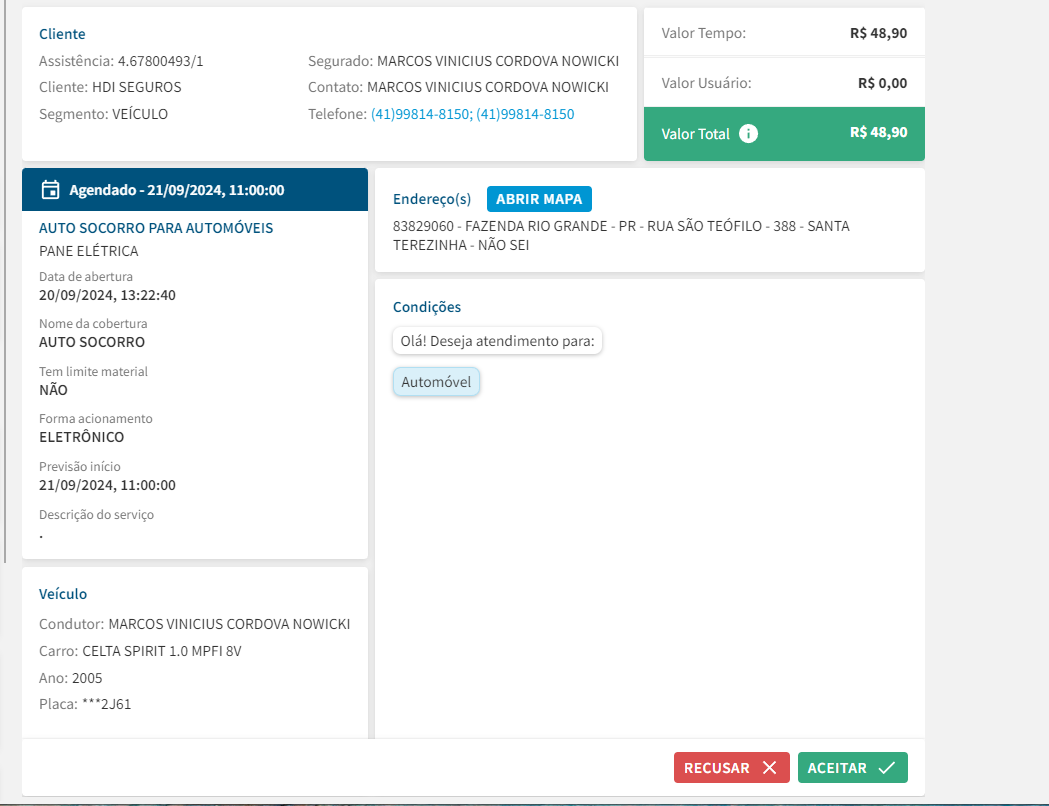Click the Condutor name in Veículo card
This screenshot has height=806, width=1049.
(229, 624)
